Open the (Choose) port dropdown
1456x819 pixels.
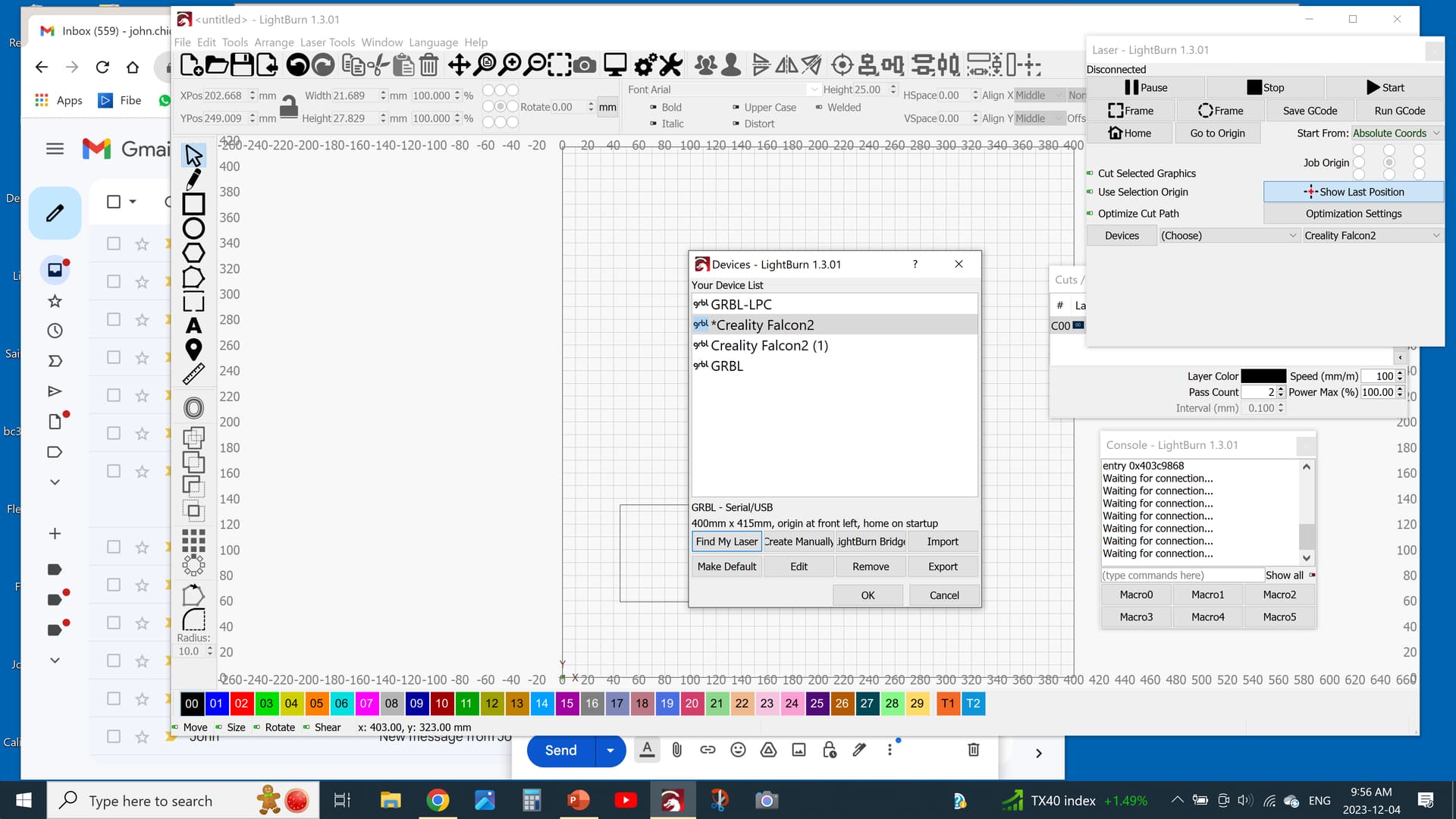point(1228,236)
